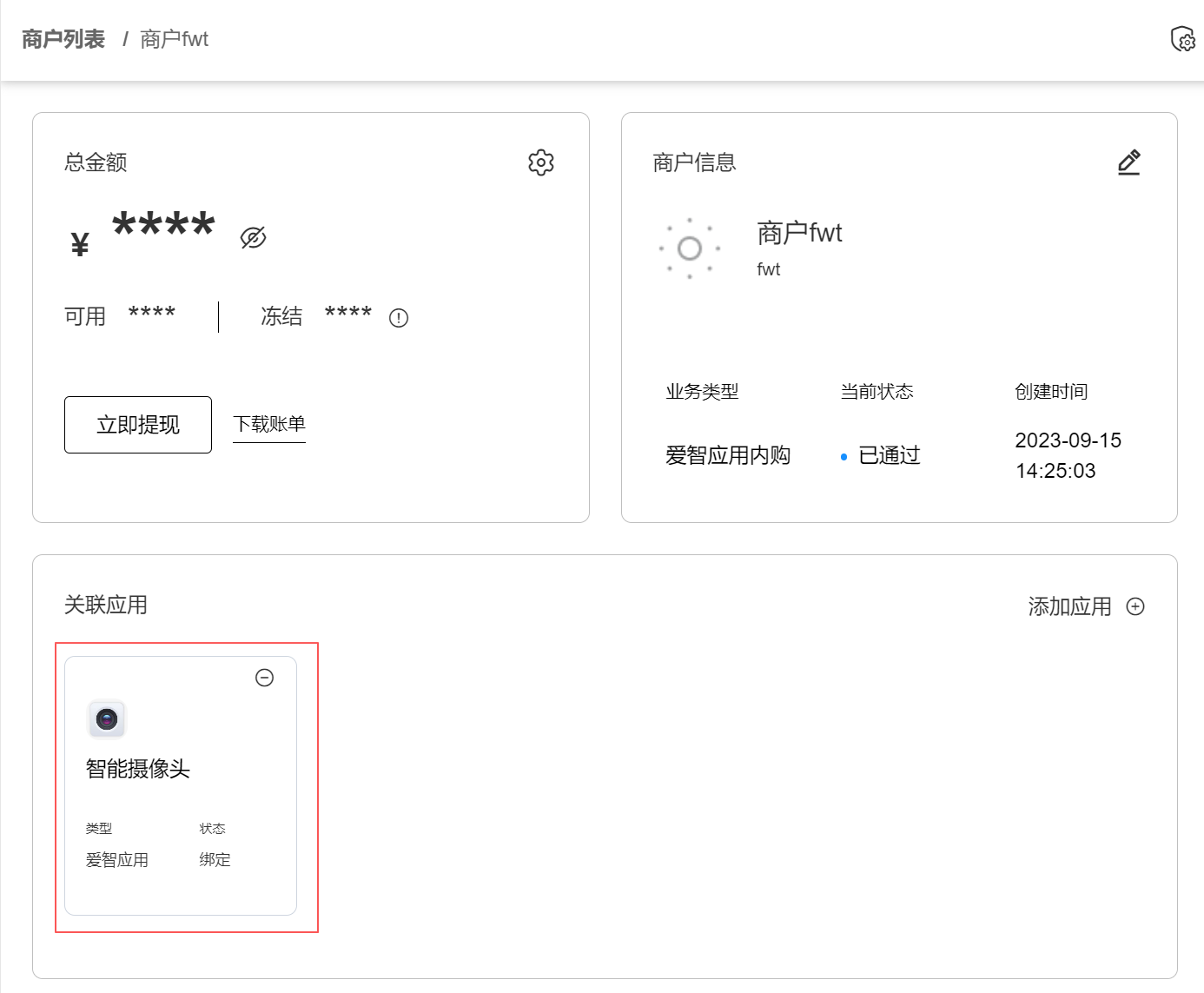Click the edit pencil icon on 商户信息 card
The image size is (1204, 993).
[1128, 162]
